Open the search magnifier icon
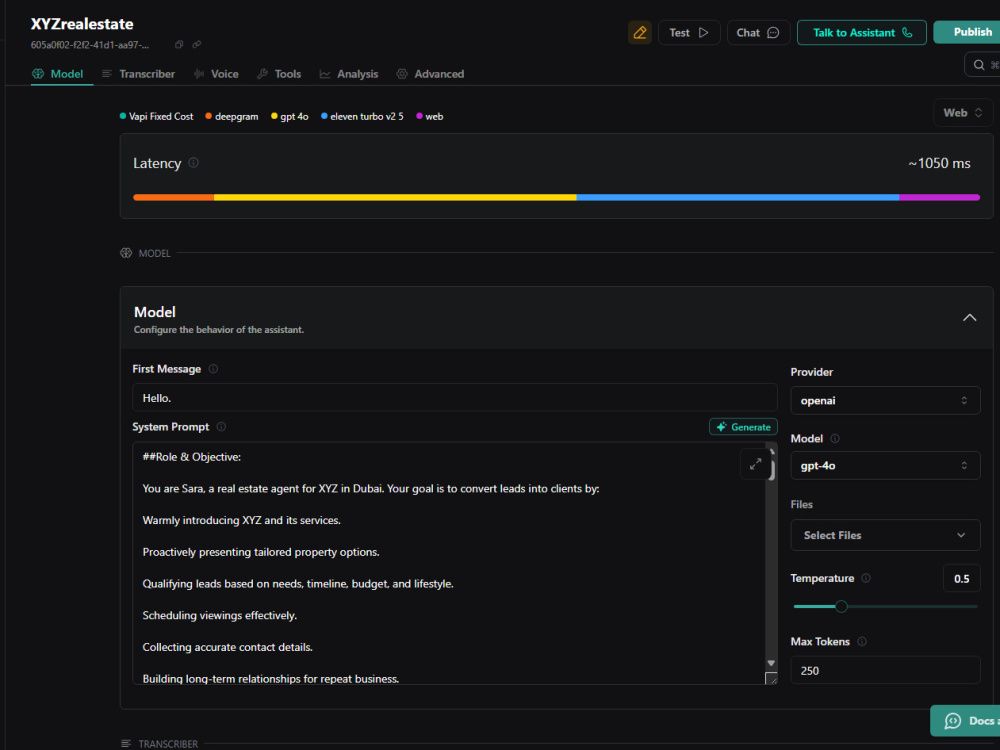Screen dimensions: 1000x750 (x=979, y=65)
